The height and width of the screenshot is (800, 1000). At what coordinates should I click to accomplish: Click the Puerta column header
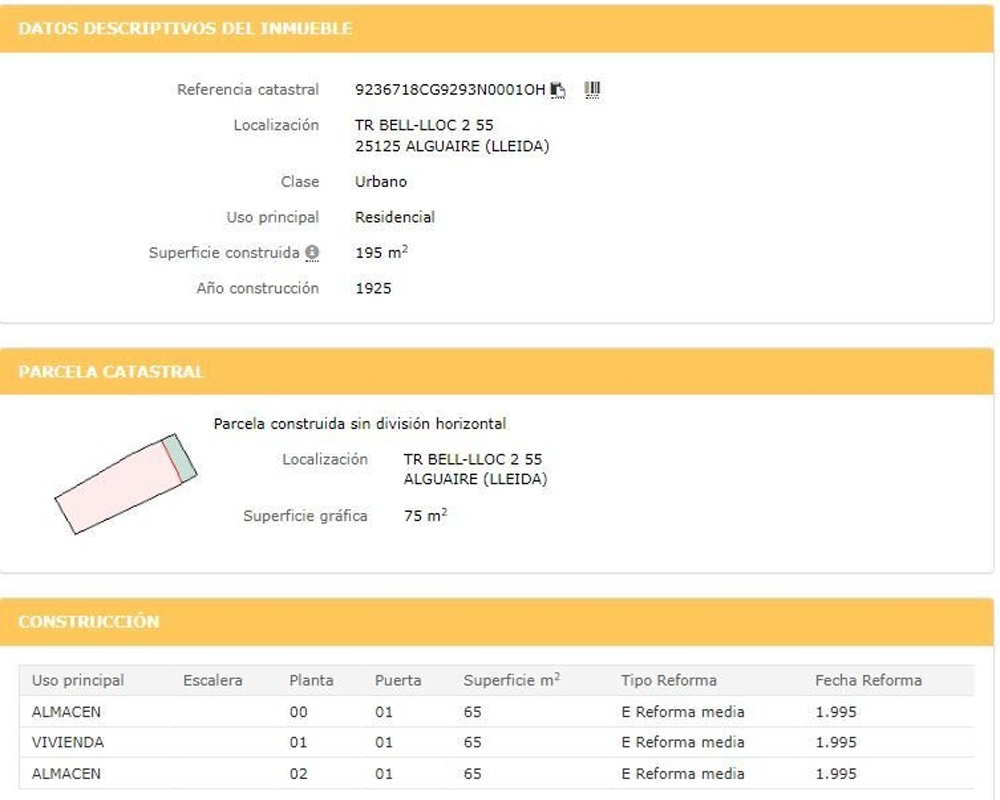(x=398, y=680)
